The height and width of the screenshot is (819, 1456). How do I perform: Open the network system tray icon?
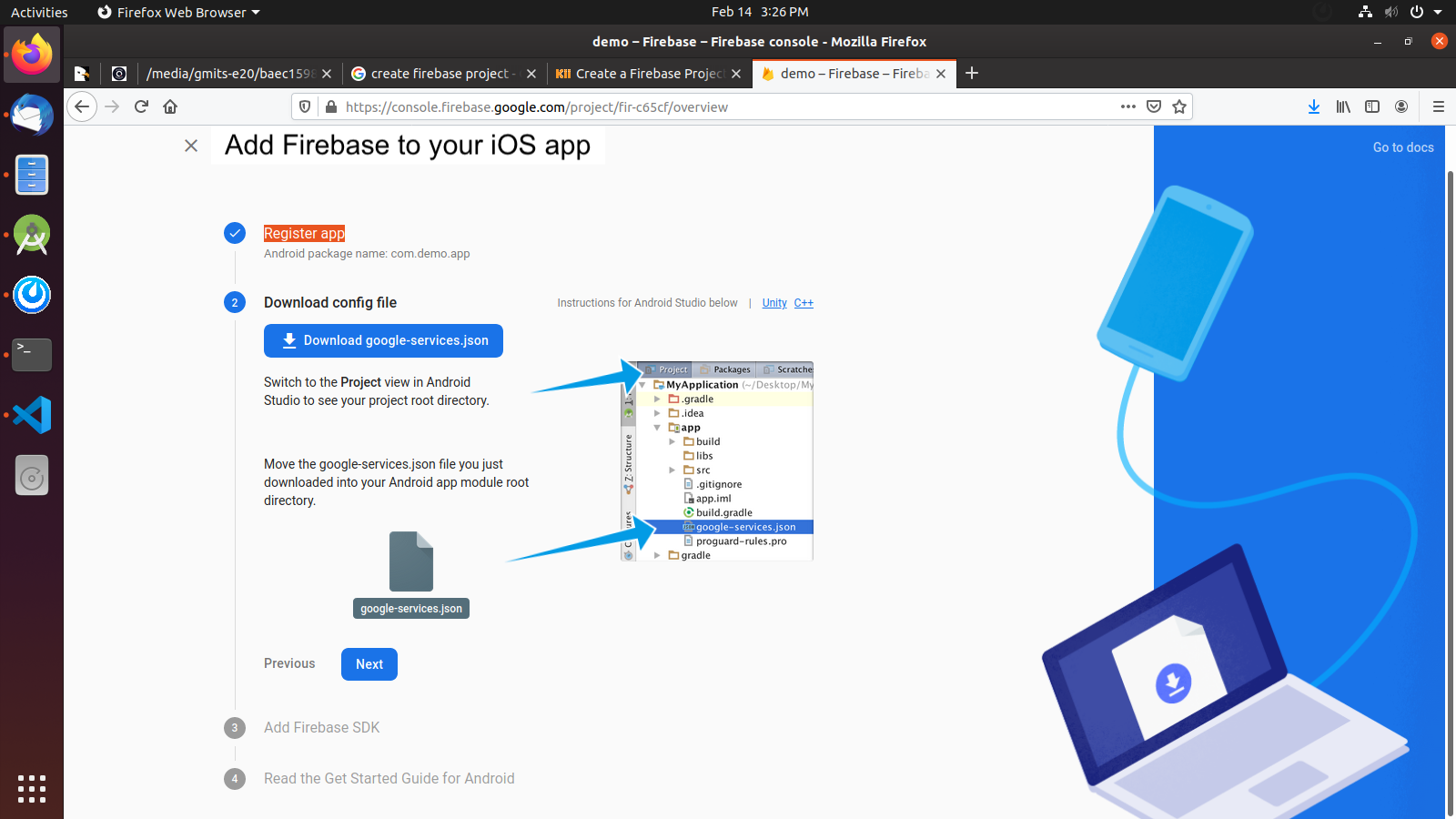click(x=1365, y=12)
